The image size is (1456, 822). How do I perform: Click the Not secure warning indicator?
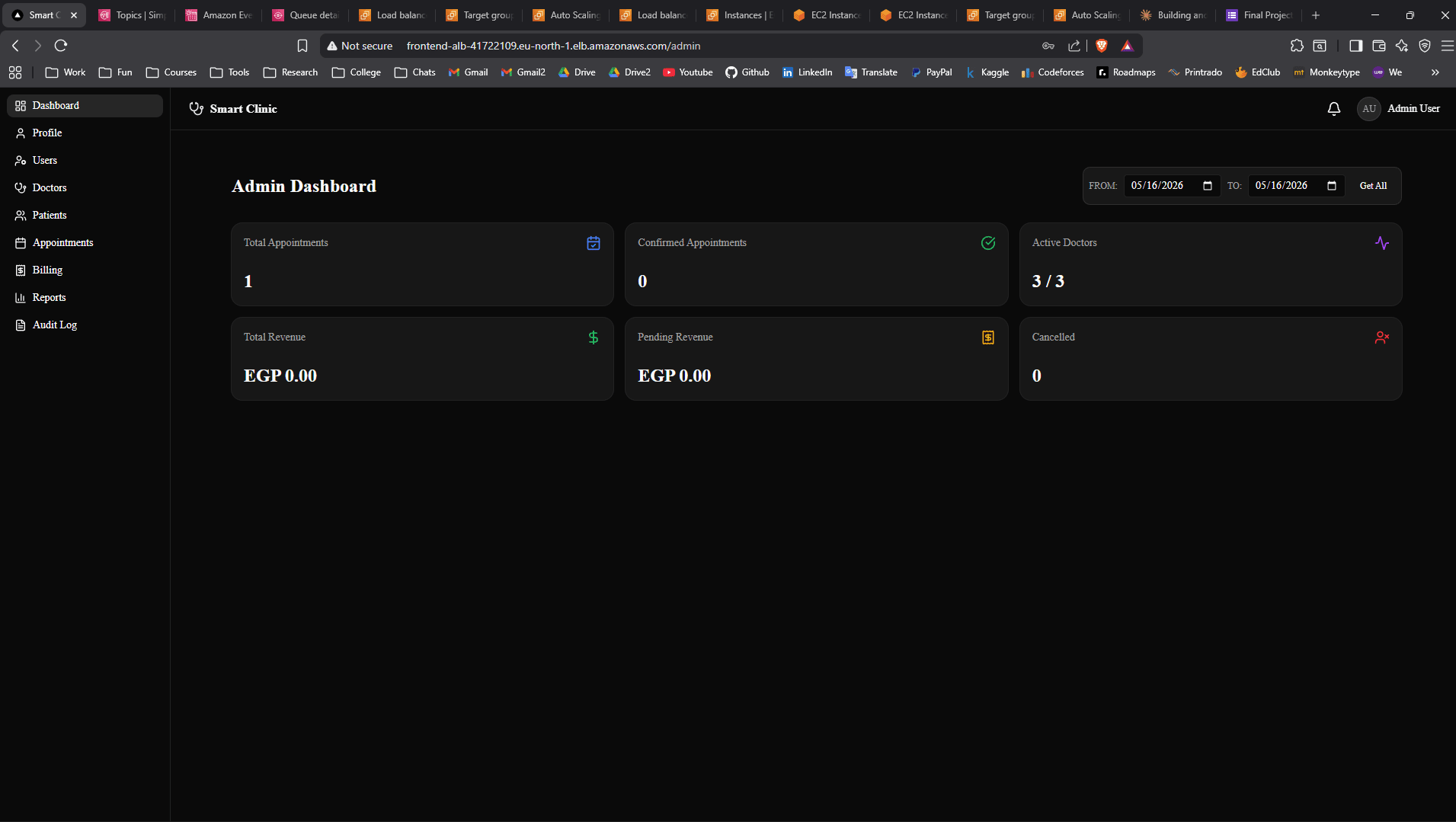360,46
